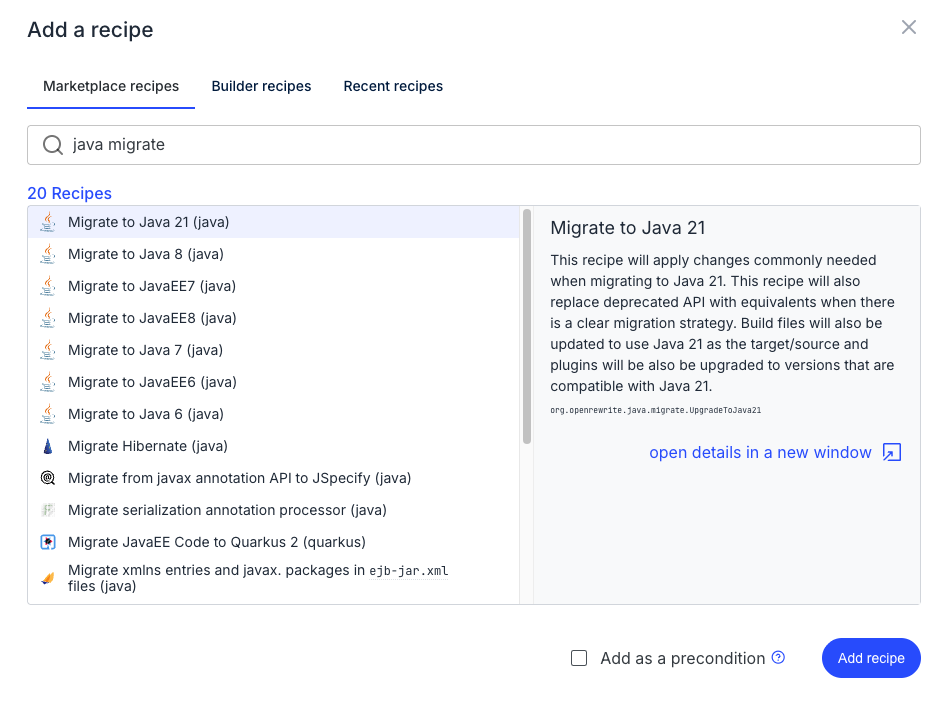The width and height of the screenshot is (941, 703).
Task: Select Migrate serialization annotation processor (java)
Action: (274, 510)
